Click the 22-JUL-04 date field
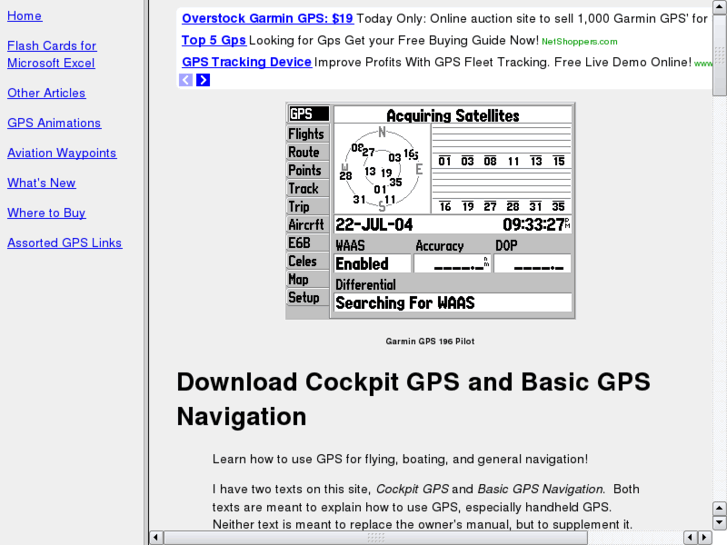Image resolution: width=727 pixels, height=545 pixels. point(374,225)
